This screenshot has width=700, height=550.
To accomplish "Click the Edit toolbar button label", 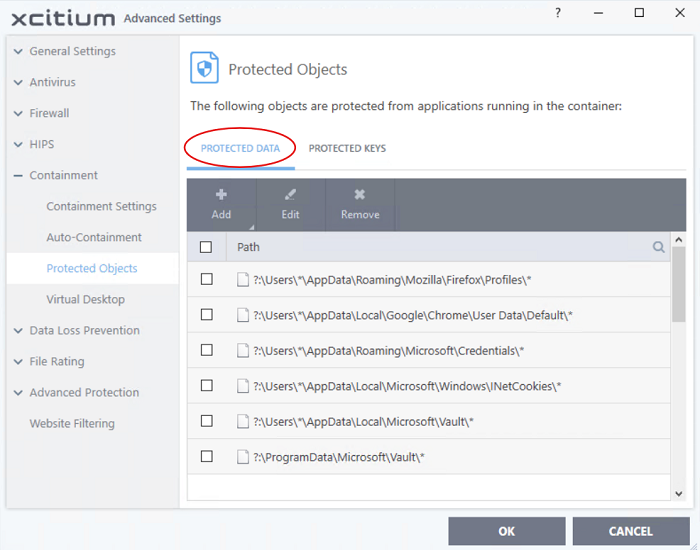I will point(290,215).
